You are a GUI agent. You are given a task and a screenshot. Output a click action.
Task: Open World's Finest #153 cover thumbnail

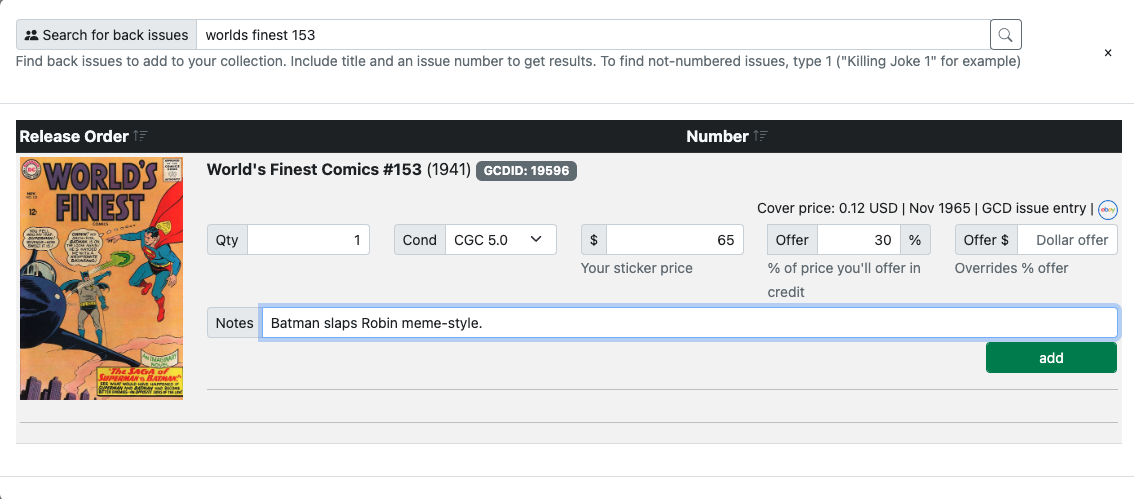(x=101, y=278)
